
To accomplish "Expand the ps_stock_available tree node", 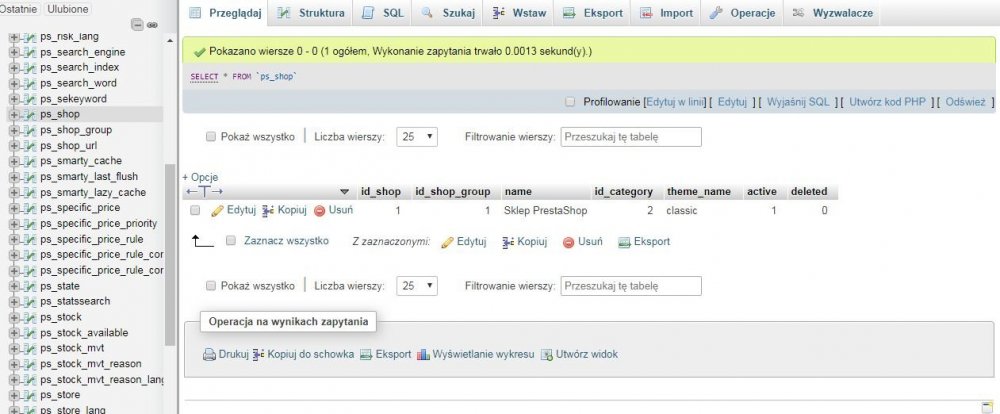I will point(15,333).
